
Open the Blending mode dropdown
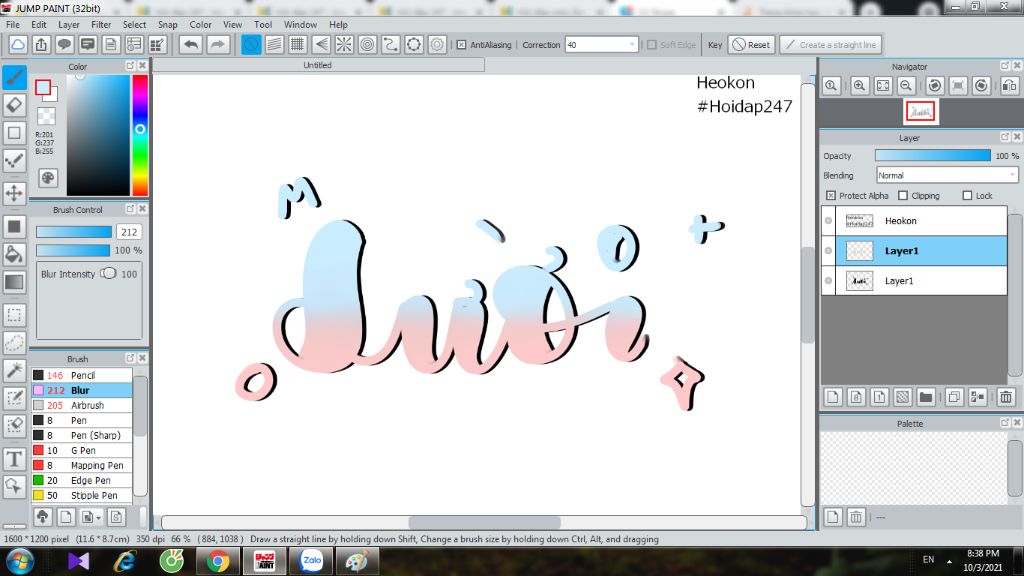point(1012,175)
